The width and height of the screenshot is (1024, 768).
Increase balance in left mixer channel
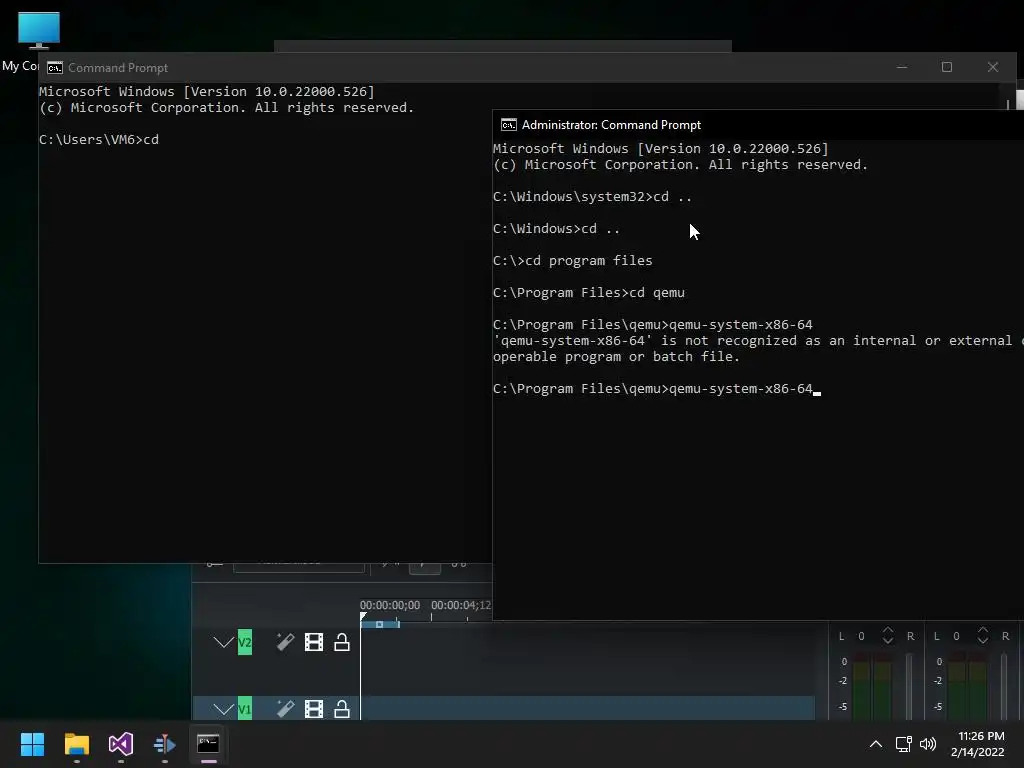888,631
